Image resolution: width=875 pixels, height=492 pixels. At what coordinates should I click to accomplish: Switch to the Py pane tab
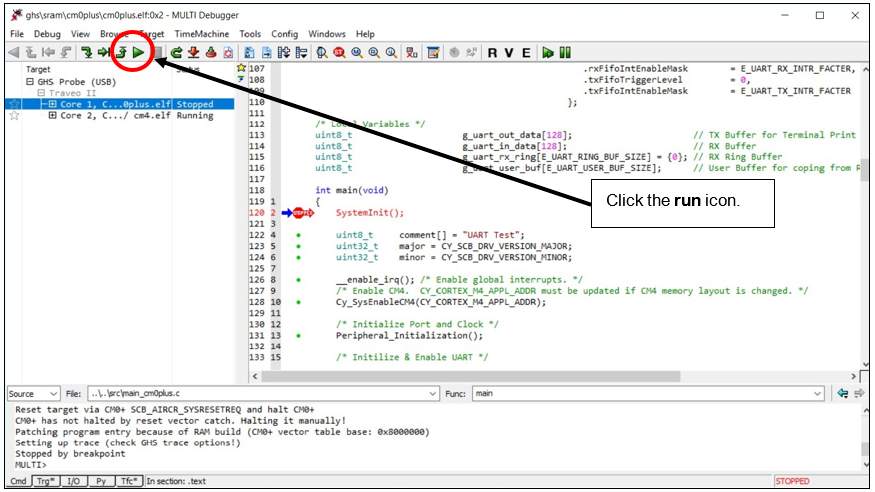click(x=101, y=481)
